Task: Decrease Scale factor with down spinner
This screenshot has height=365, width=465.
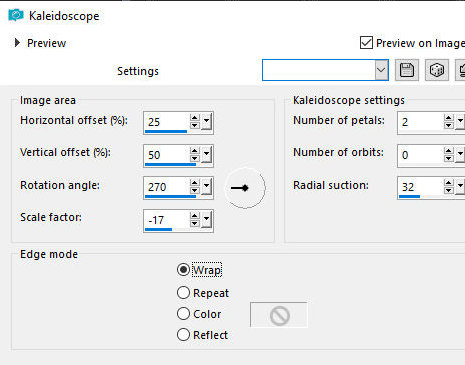Action: [x=195, y=223]
